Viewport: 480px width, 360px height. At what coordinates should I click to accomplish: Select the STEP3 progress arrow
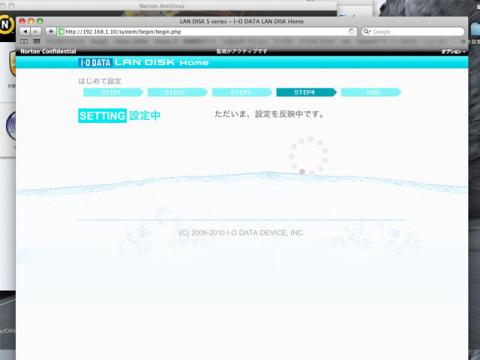pos(242,92)
